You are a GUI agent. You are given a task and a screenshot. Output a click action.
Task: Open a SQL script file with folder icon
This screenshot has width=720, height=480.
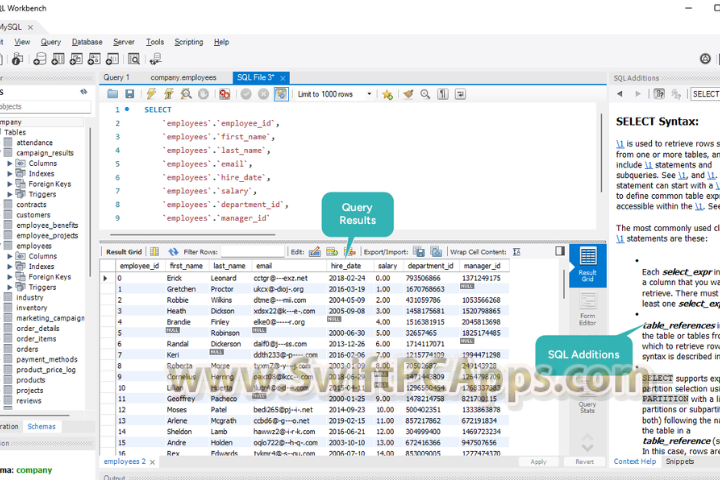(x=112, y=94)
